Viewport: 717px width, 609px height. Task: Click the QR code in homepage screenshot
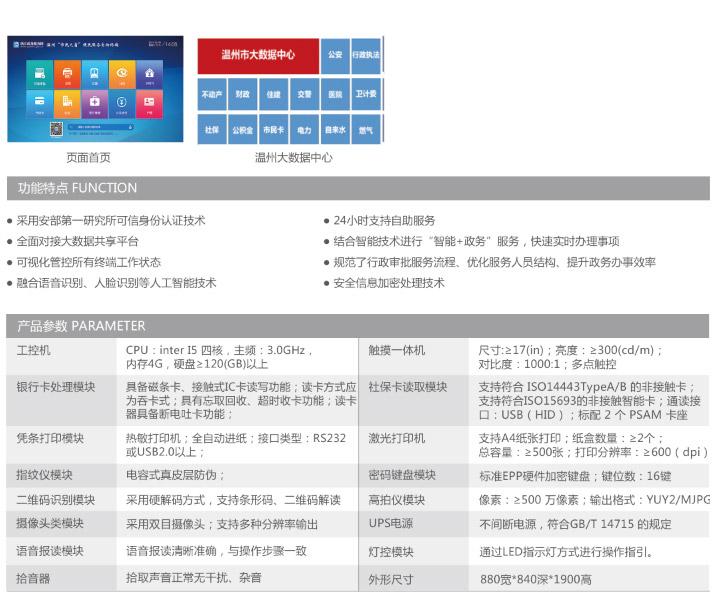57,128
